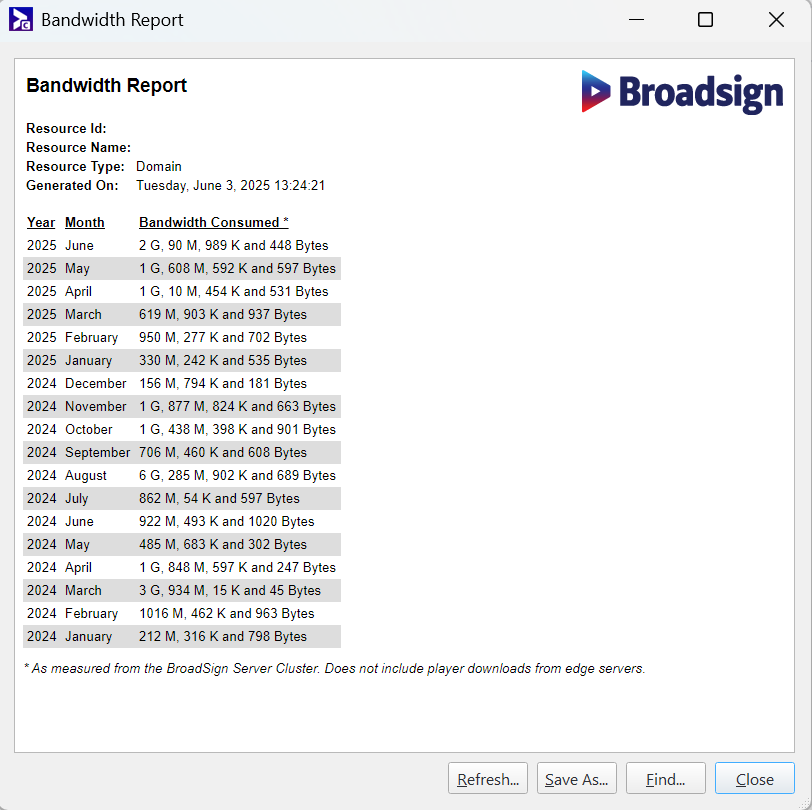Viewport: 812px width, 810px height.
Task: Click the Broadsign logo in the report
Action: (682, 92)
